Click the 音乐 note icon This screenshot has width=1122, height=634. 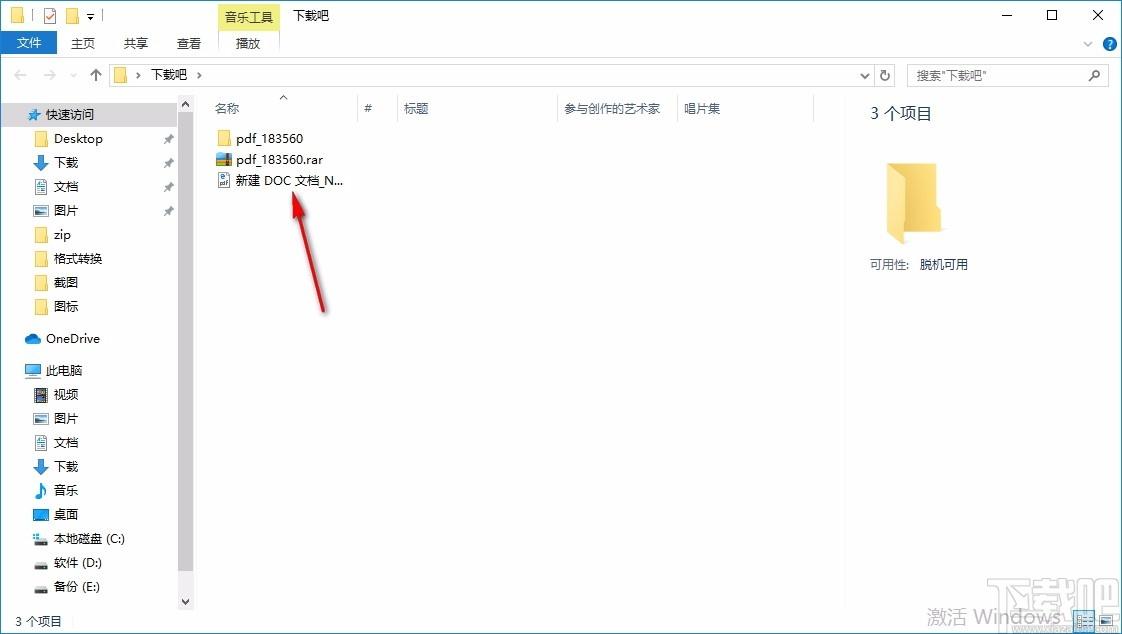tap(41, 490)
